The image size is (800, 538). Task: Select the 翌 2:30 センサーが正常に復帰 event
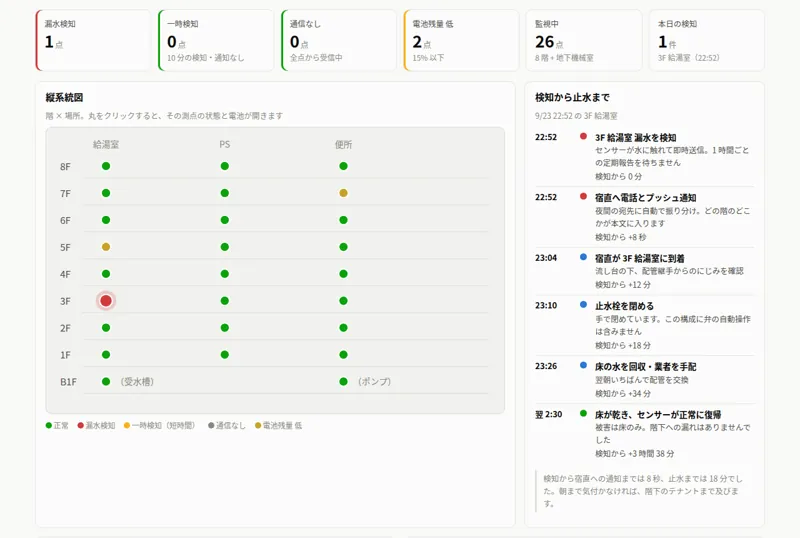point(644,433)
